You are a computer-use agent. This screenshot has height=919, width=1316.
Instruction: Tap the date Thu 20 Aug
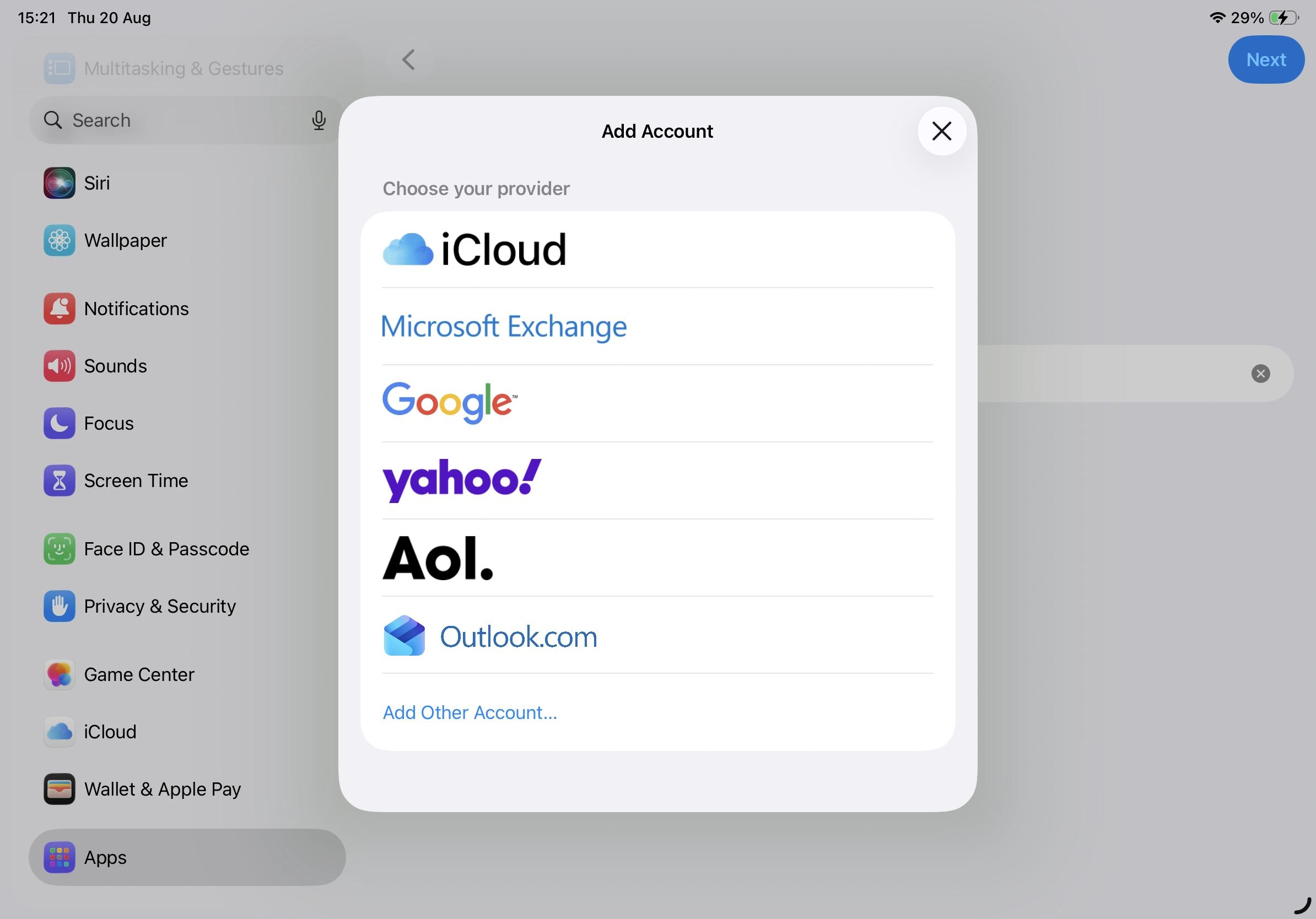point(110,18)
